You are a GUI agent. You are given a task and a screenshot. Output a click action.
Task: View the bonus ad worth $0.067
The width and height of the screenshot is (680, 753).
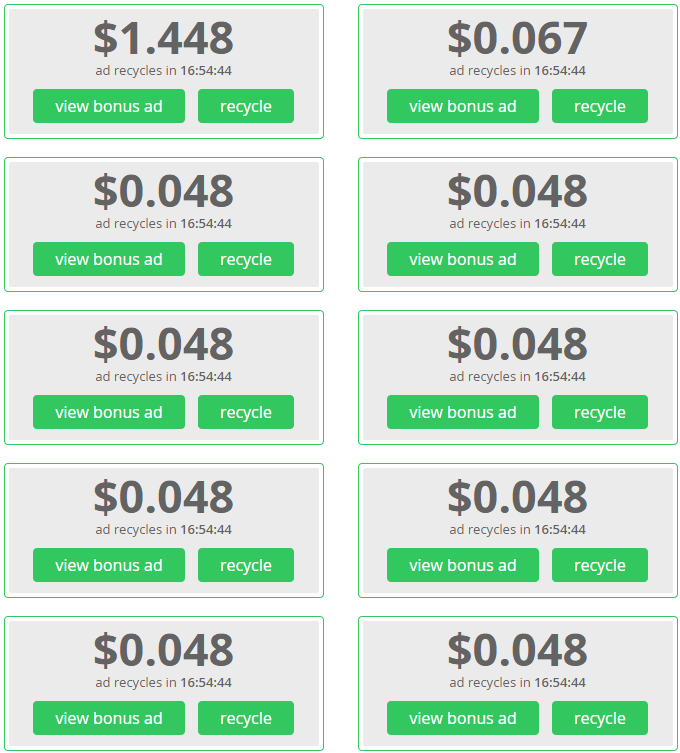(x=462, y=106)
